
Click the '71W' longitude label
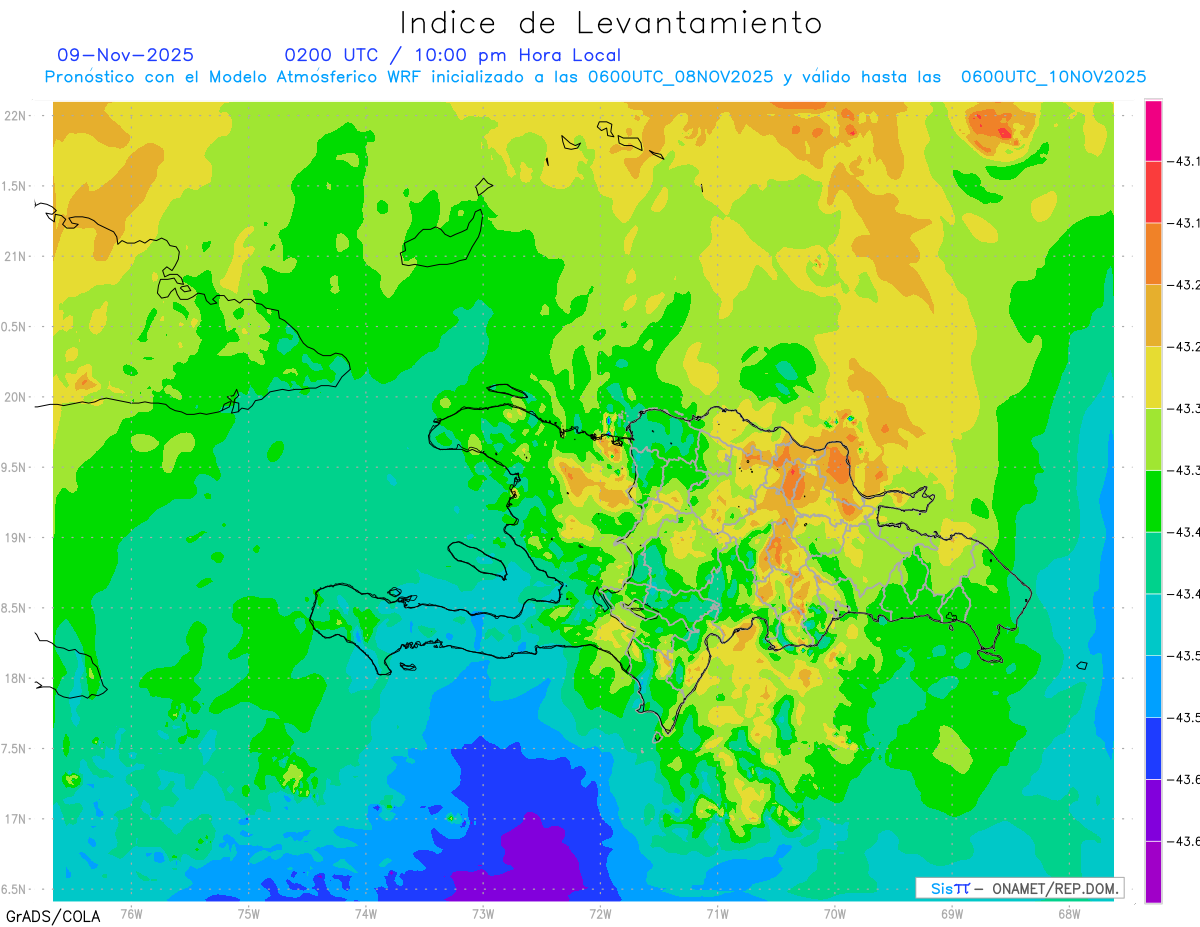click(x=717, y=913)
